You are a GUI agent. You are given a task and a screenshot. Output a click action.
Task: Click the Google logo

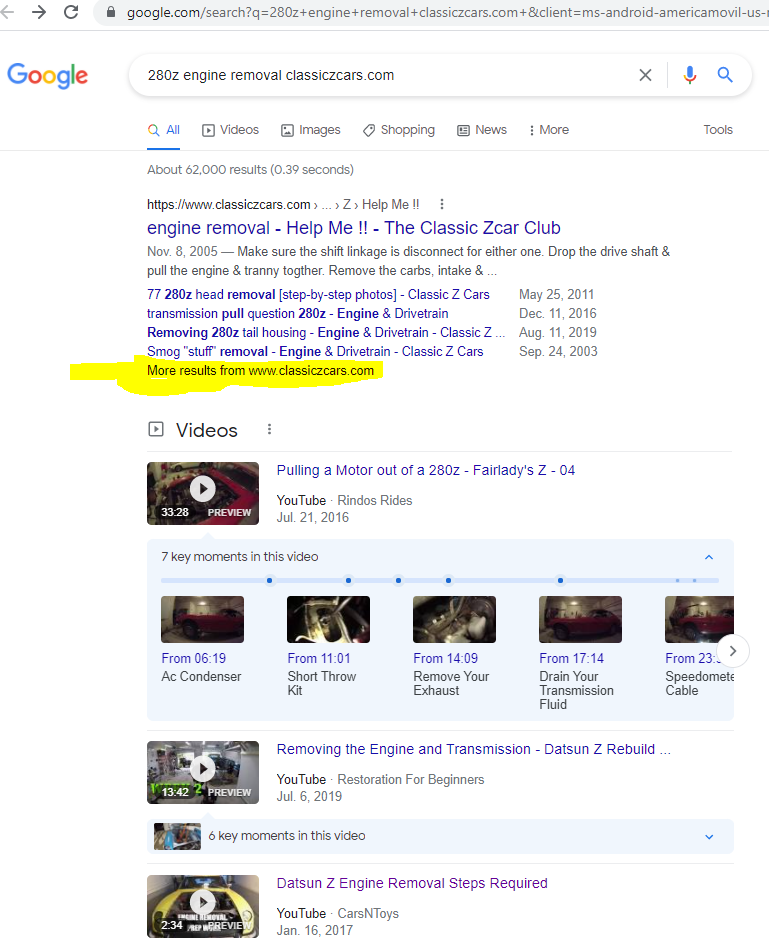(48, 75)
